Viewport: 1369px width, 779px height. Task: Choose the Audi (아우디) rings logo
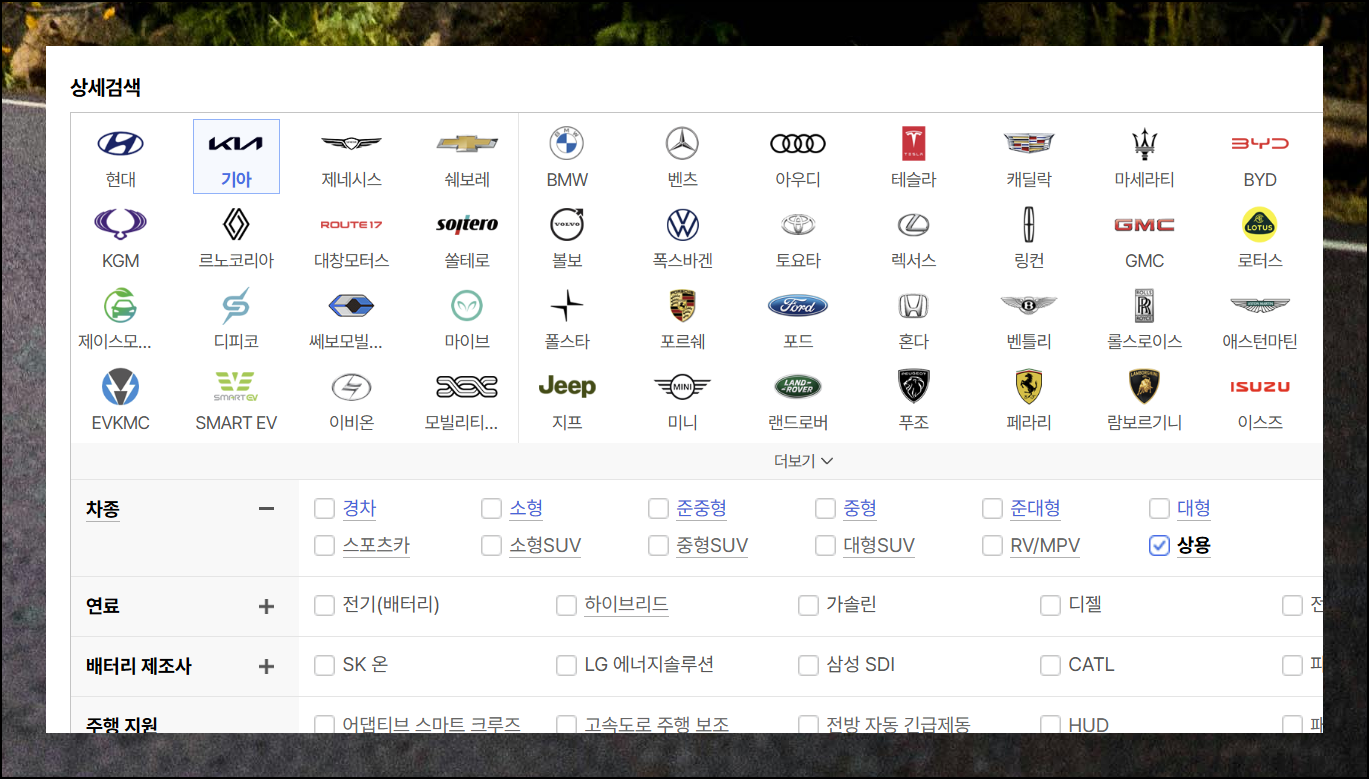click(798, 143)
